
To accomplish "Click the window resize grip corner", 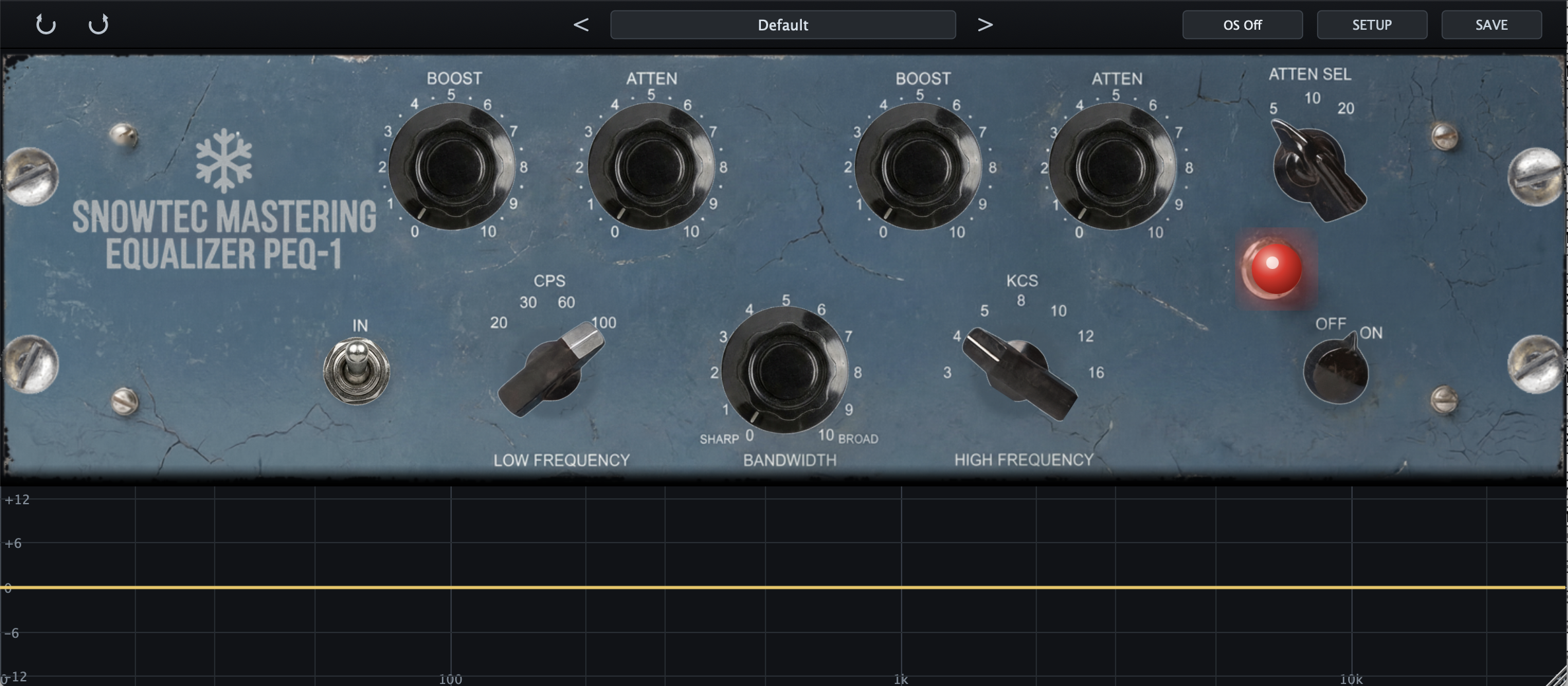I will (x=1557, y=677).
